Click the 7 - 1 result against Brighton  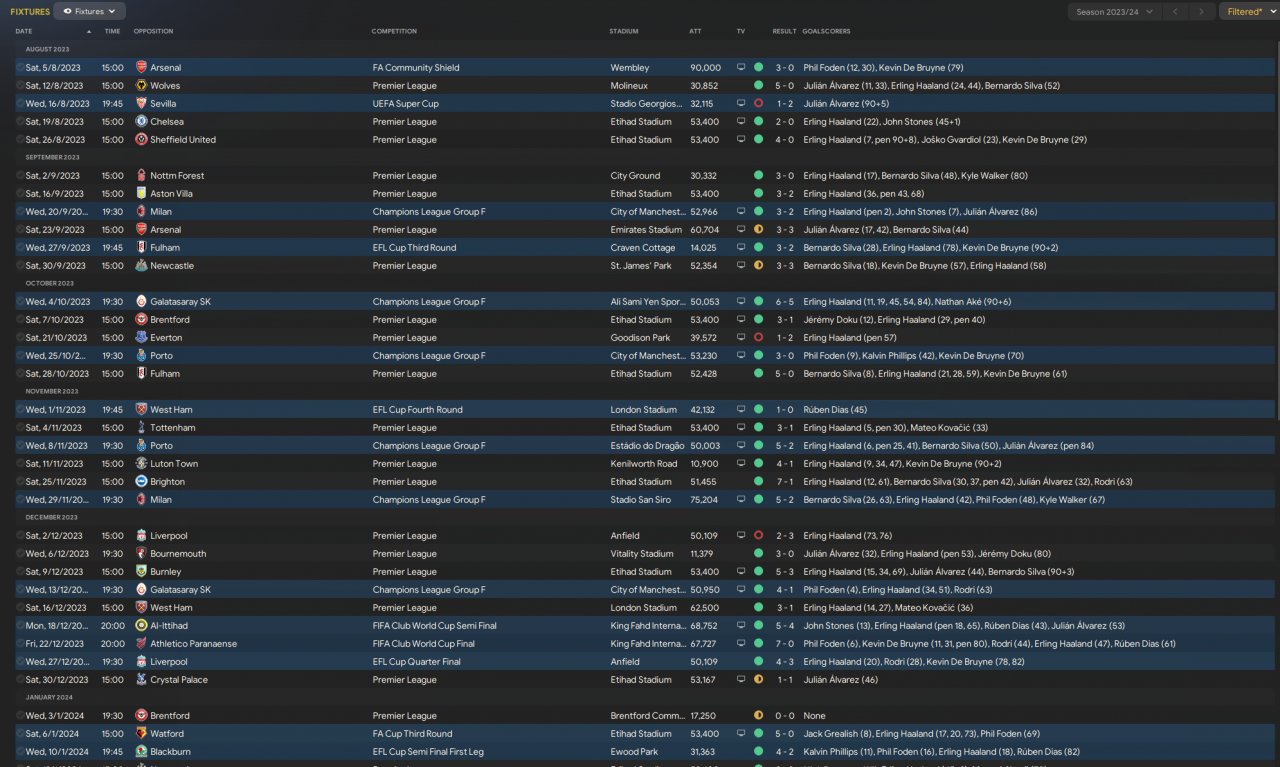click(x=784, y=482)
